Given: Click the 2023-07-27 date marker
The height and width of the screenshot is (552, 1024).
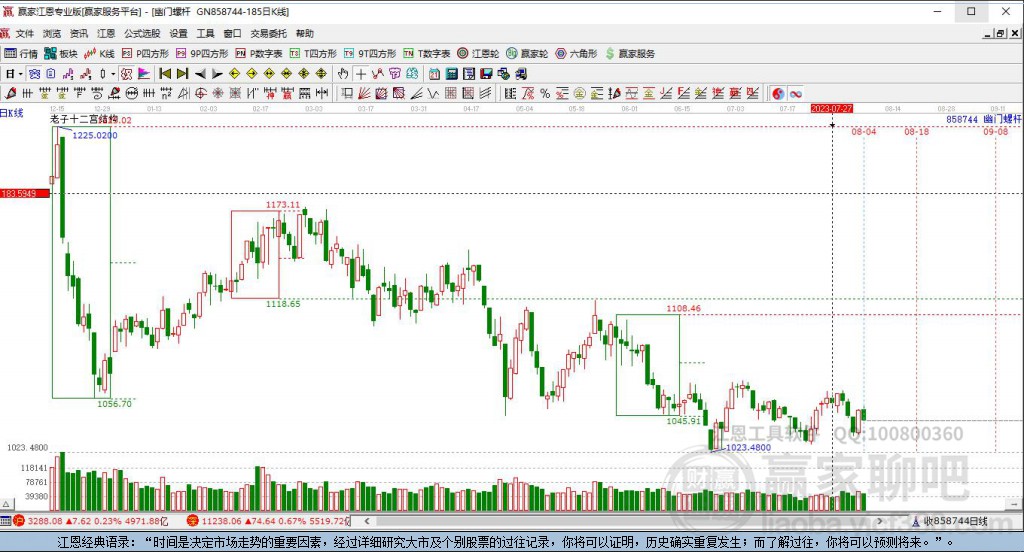Looking at the screenshot, I should click(x=831, y=108).
